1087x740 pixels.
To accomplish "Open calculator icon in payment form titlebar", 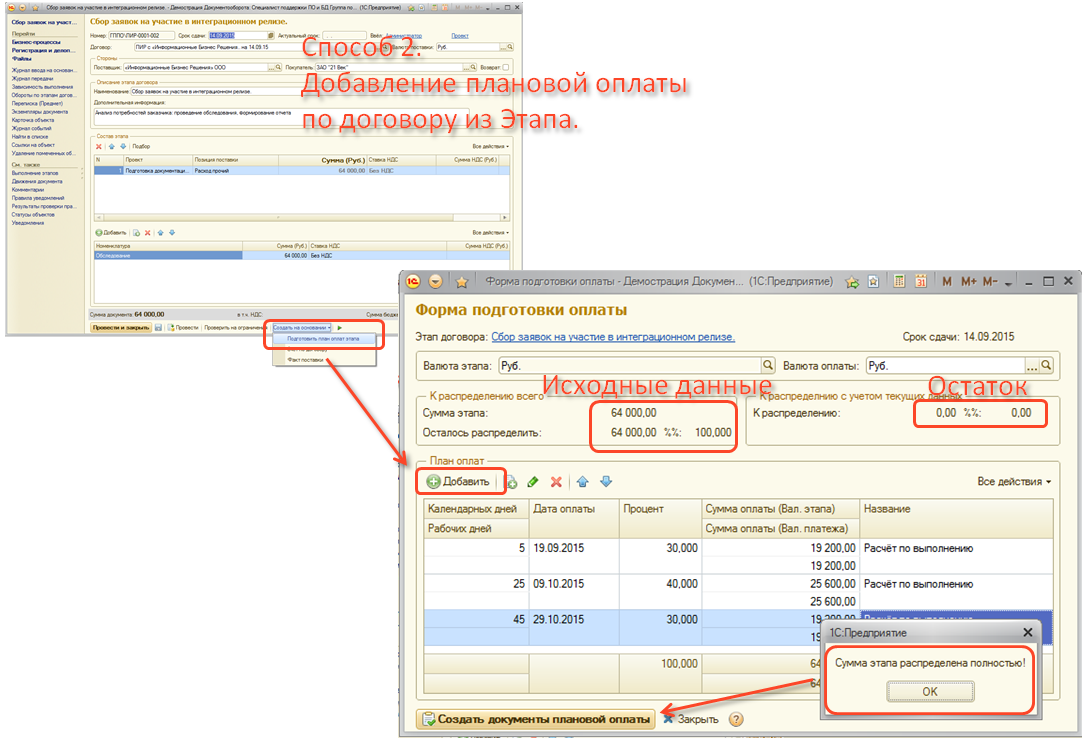I will pos(900,282).
